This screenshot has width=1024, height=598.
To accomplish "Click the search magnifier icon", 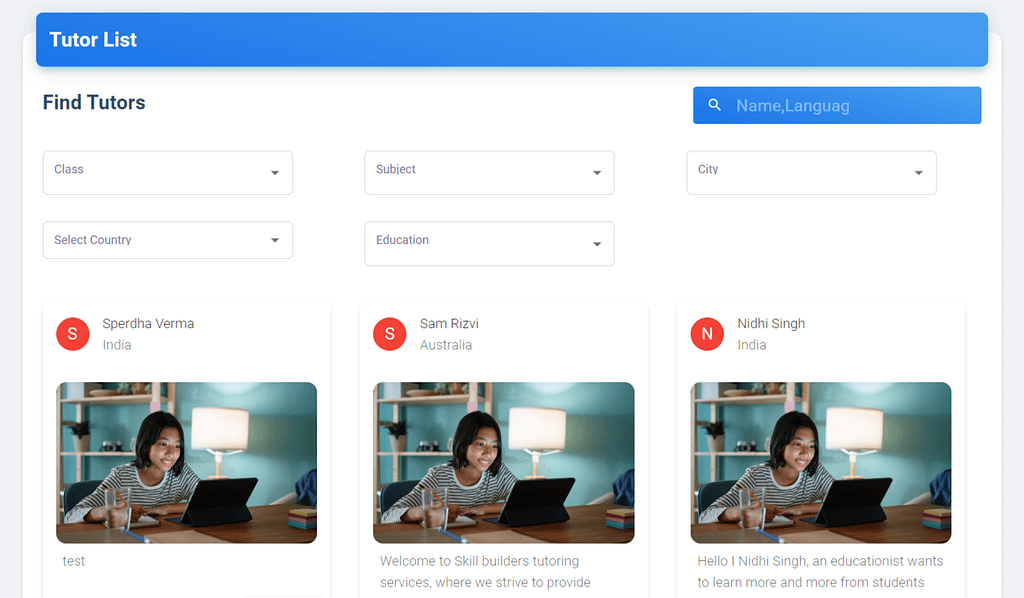I will (714, 105).
